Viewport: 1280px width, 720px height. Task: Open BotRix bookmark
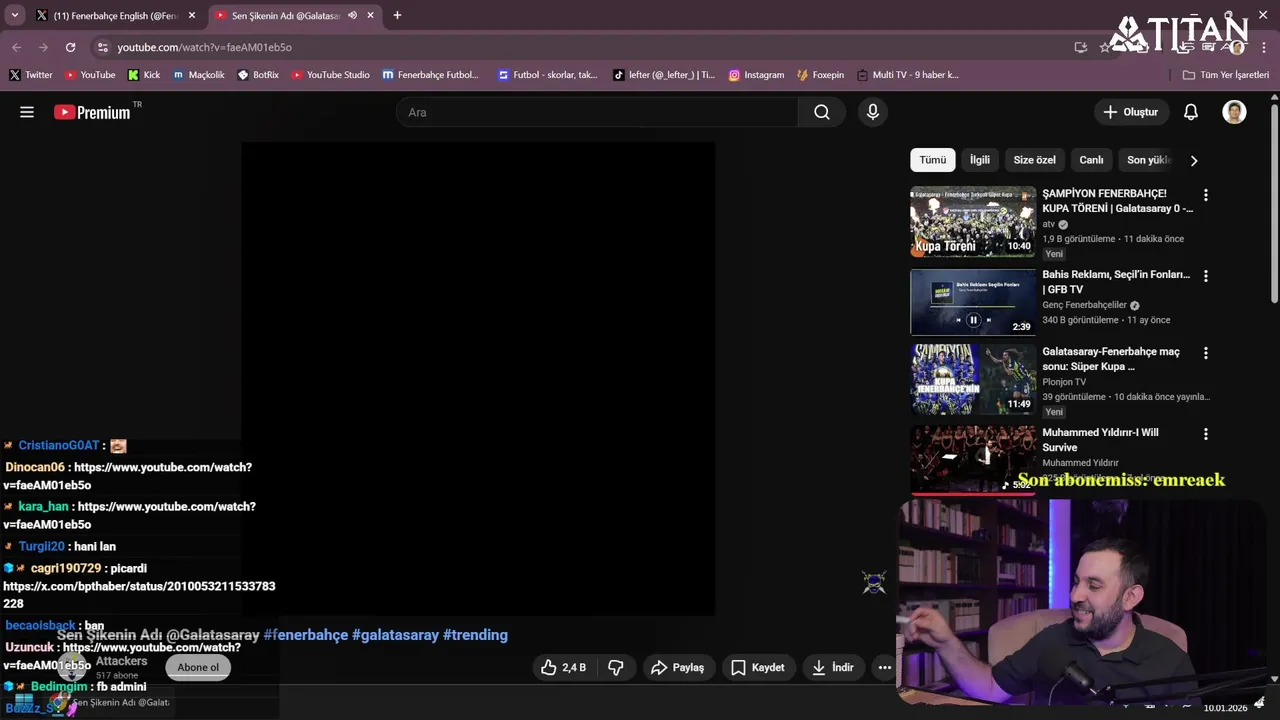[x=258, y=75]
